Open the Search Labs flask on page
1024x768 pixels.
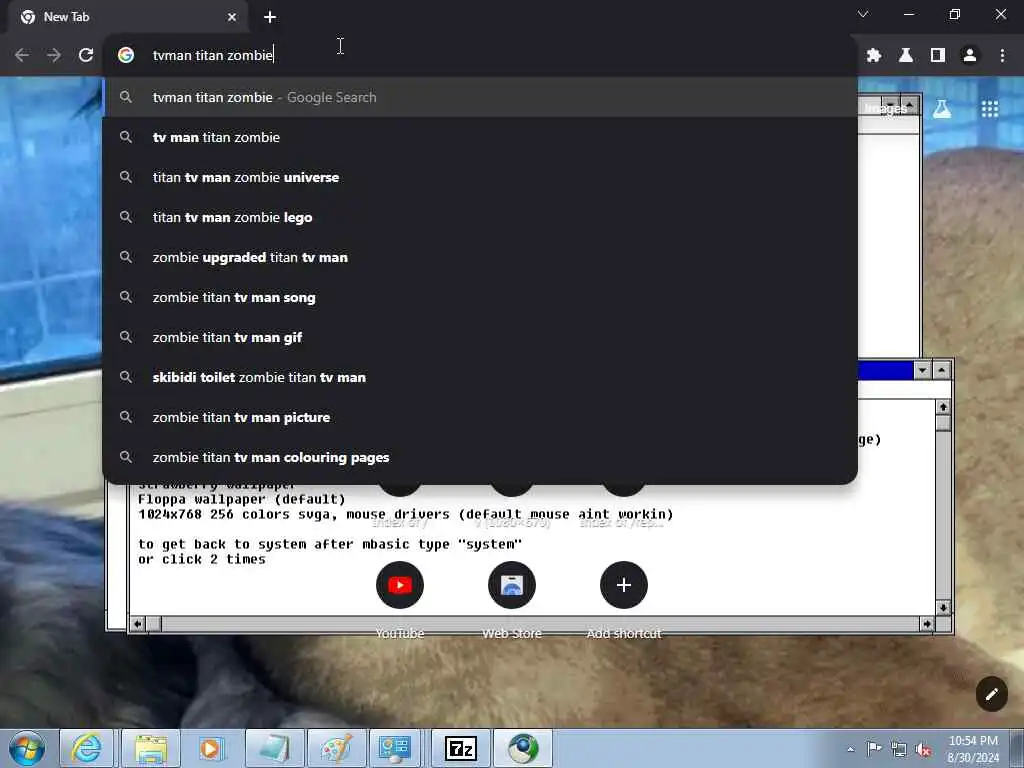tap(942, 109)
